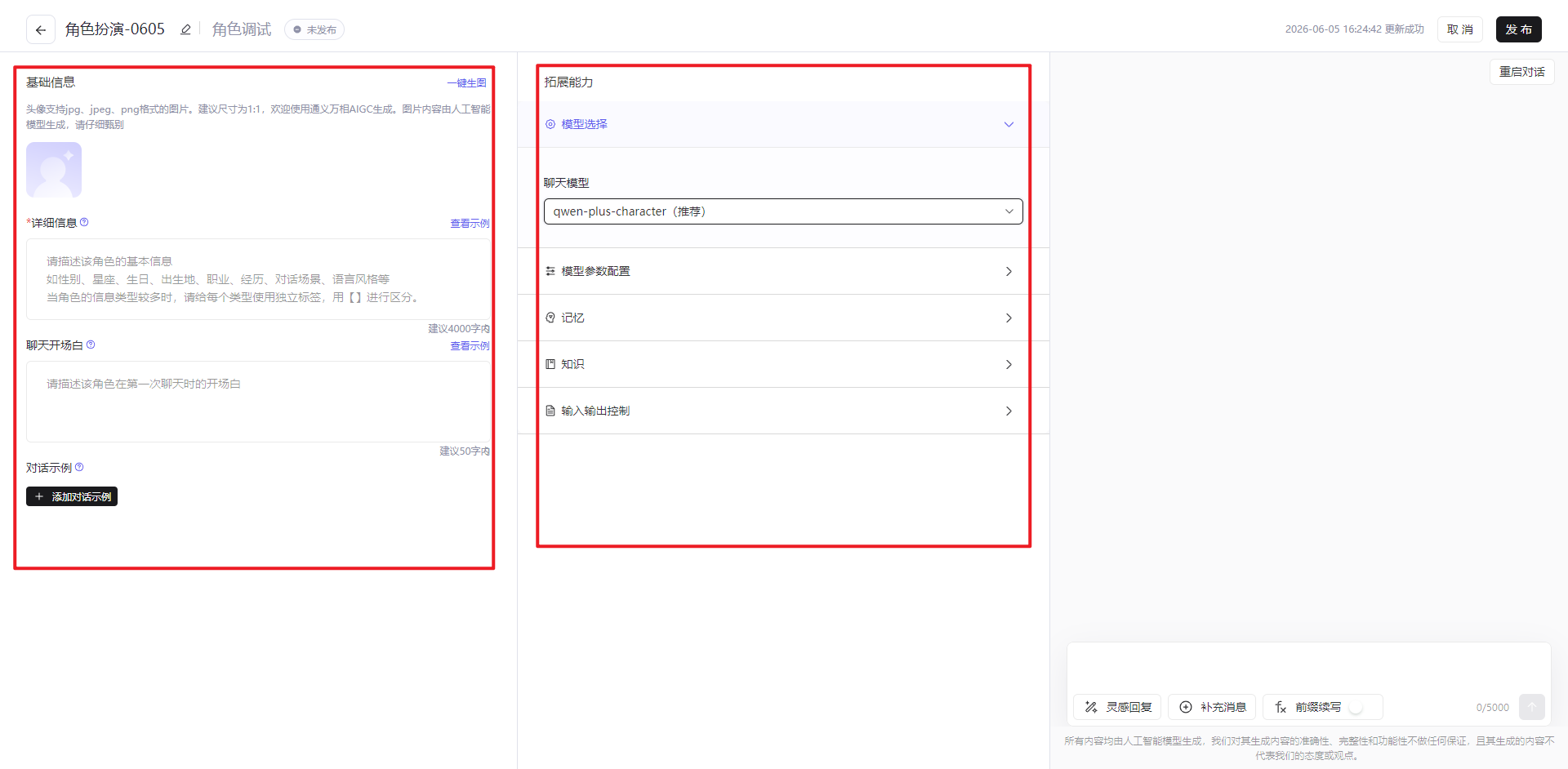1568x769 pixels.
Task: Click the avatar image placeholder
Action: [x=54, y=170]
